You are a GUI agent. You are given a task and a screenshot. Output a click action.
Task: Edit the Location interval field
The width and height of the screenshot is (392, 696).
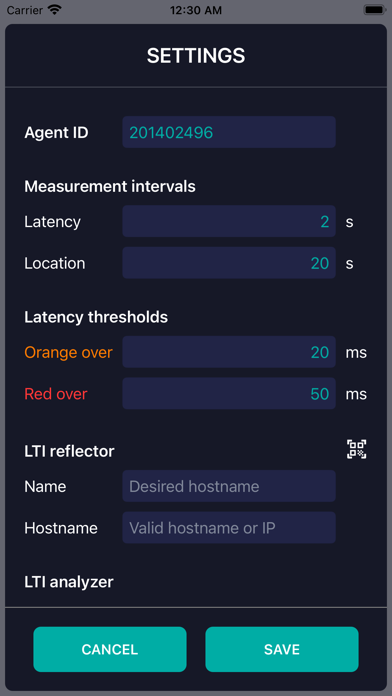pos(229,263)
